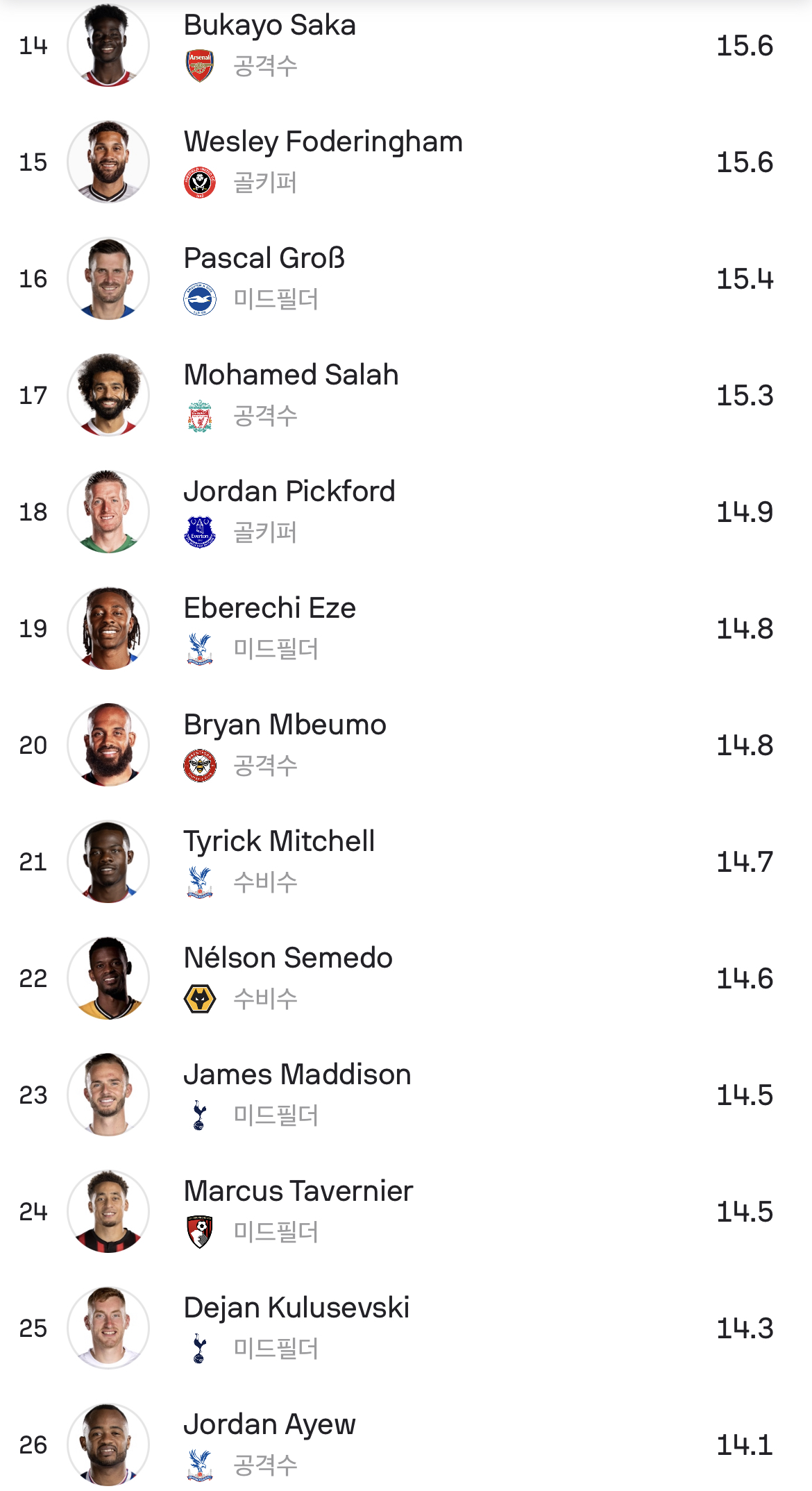This screenshot has height=1491, width=812.
Task: Click Nélson Semedo's name
Action: coord(288,958)
